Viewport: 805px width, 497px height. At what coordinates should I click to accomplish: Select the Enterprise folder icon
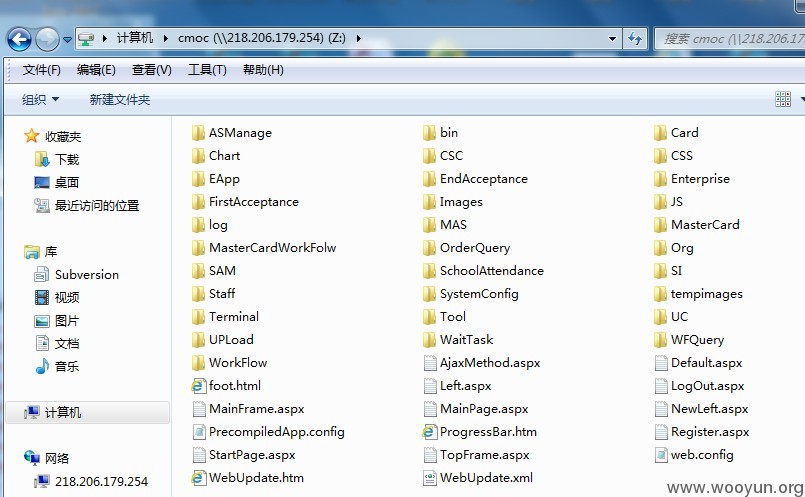660,179
